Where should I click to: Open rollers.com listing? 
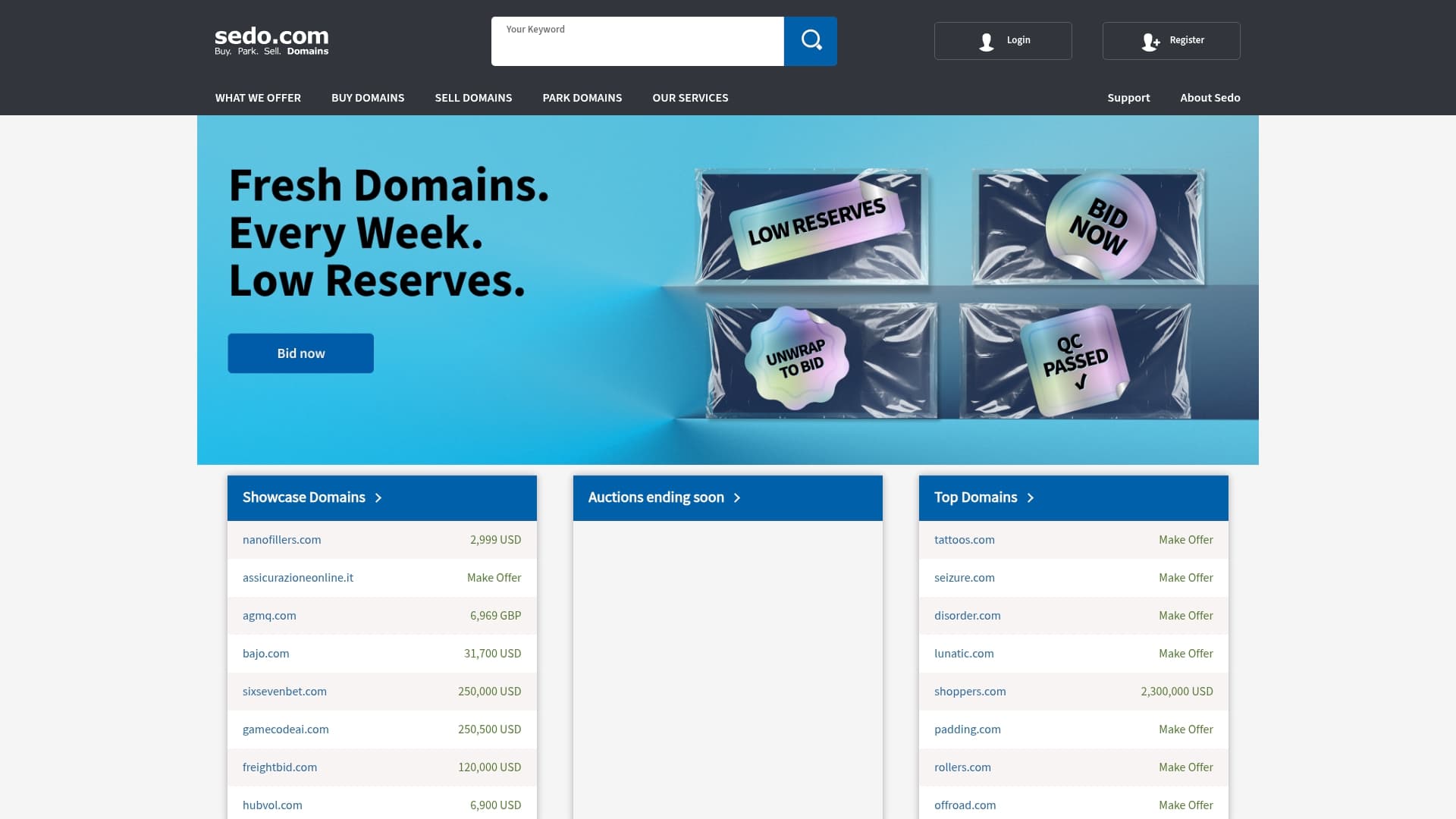[x=962, y=767]
